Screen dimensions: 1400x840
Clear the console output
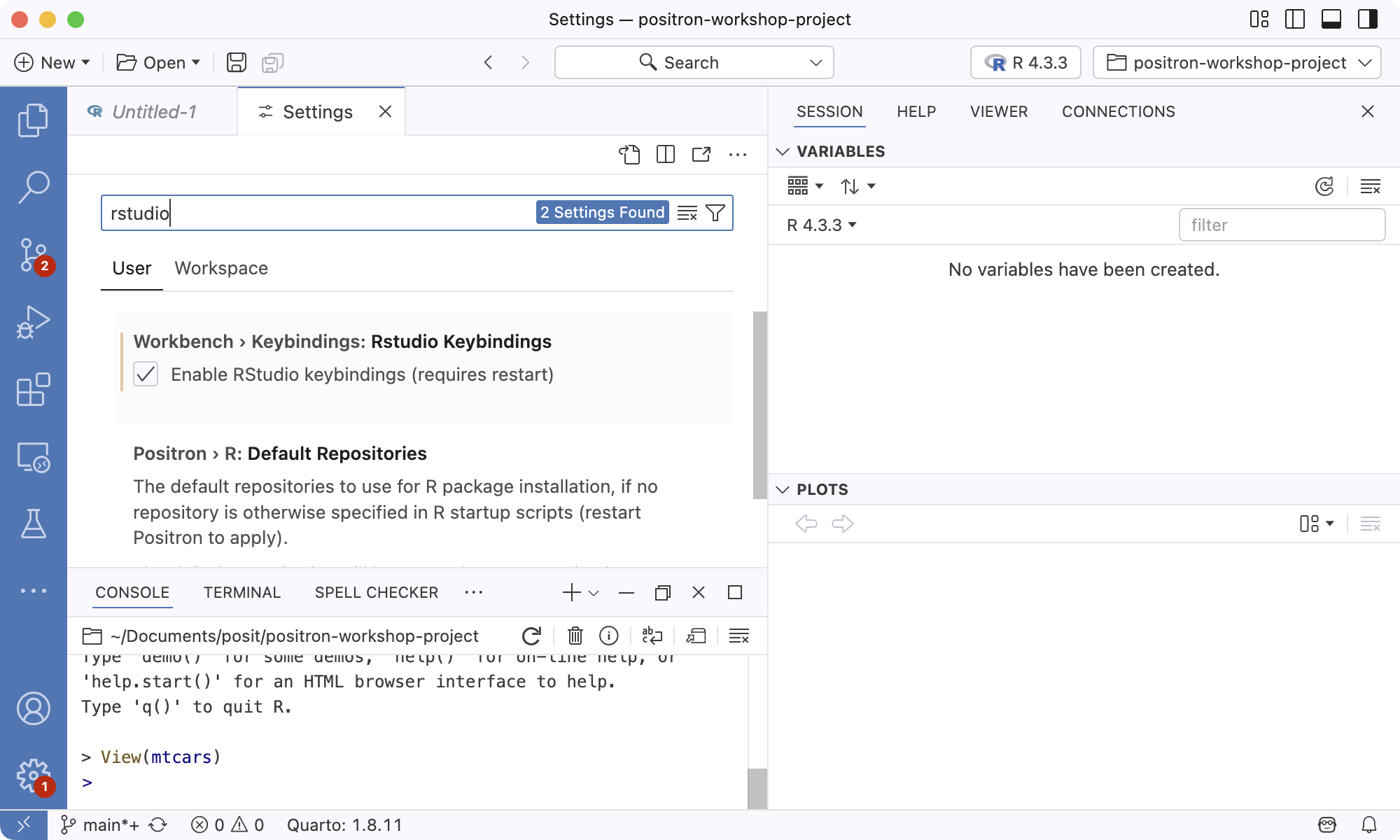tap(738, 636)
